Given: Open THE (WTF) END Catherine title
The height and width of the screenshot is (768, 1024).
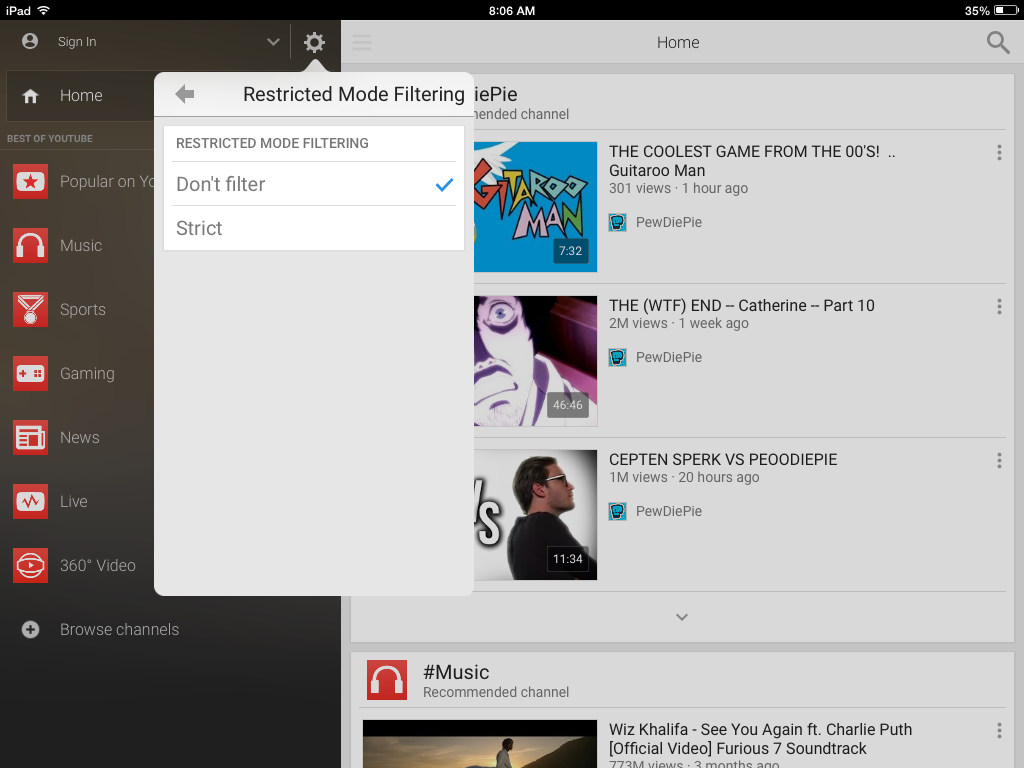Looking at the screenshot, I should (742, 306).
